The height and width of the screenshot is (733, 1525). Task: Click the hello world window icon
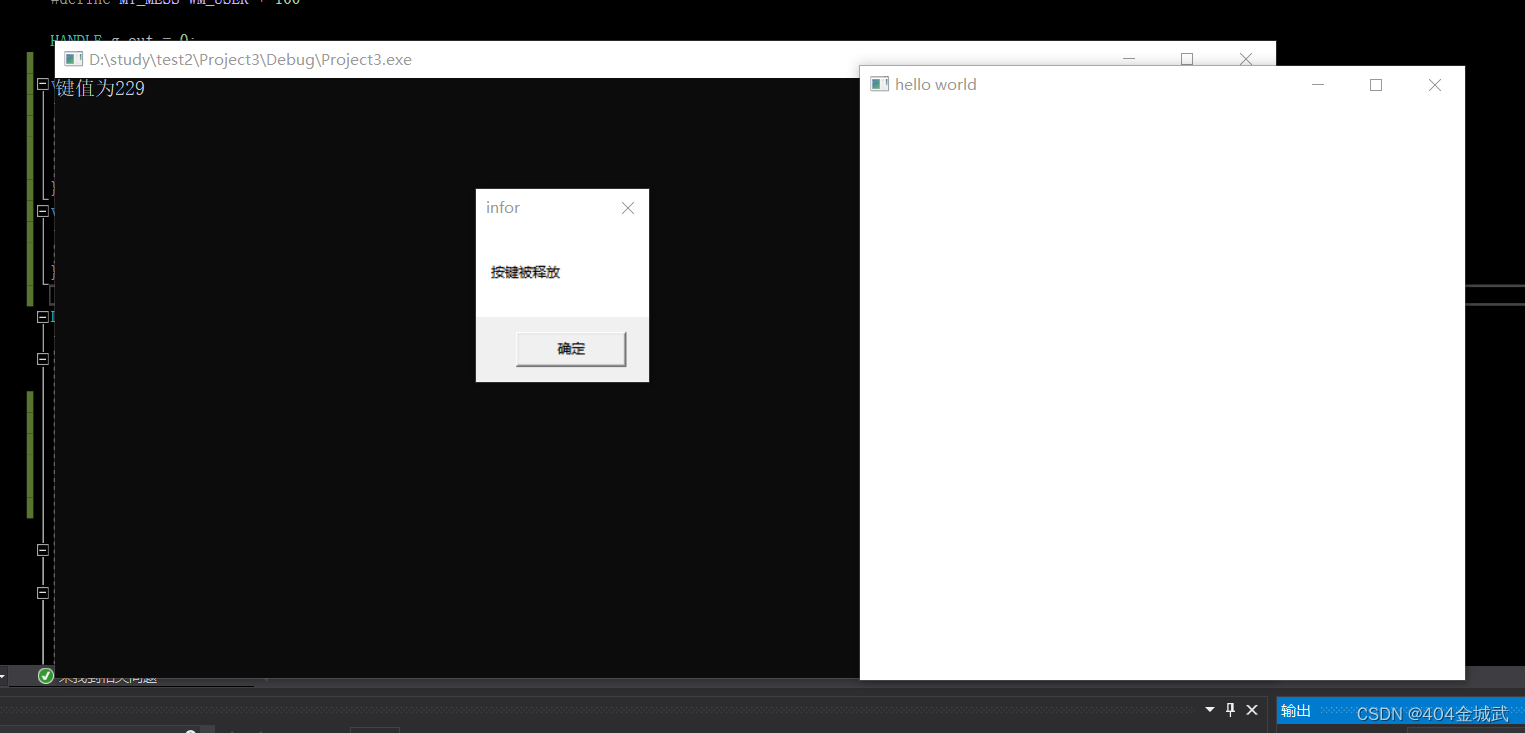(880, 84)
